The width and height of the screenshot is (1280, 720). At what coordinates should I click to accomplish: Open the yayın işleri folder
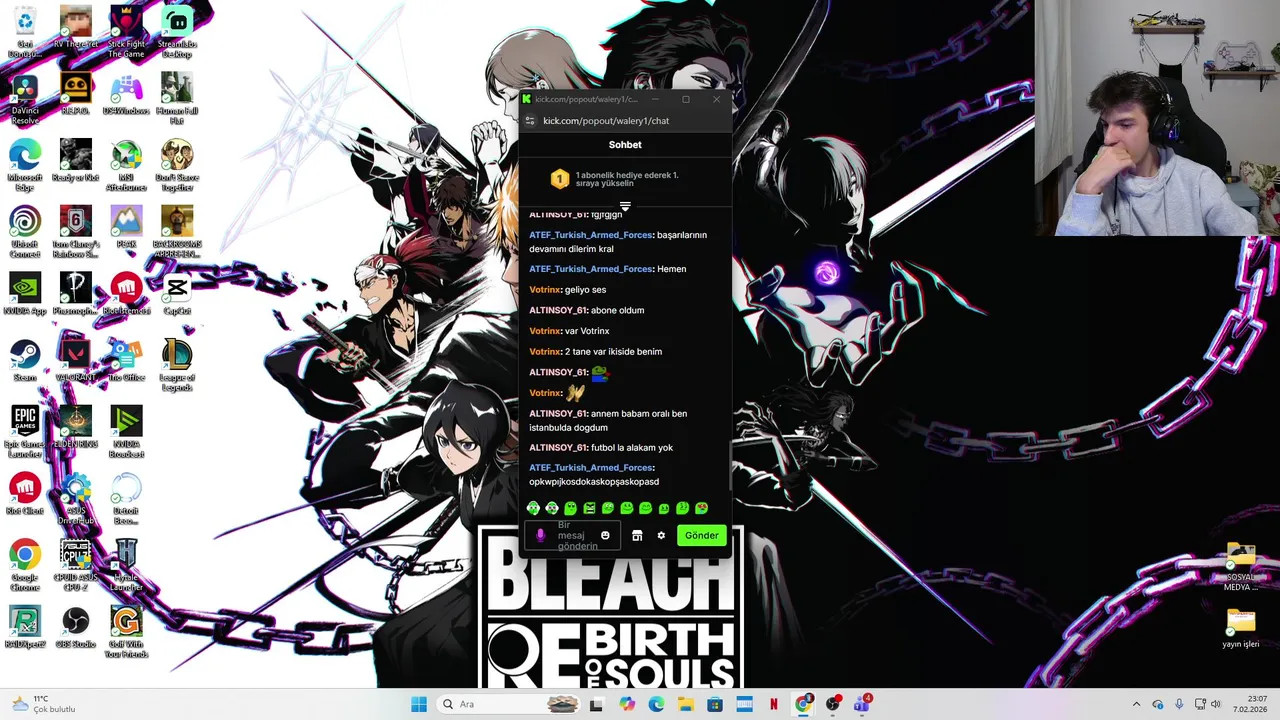(x=1241, y=627)
